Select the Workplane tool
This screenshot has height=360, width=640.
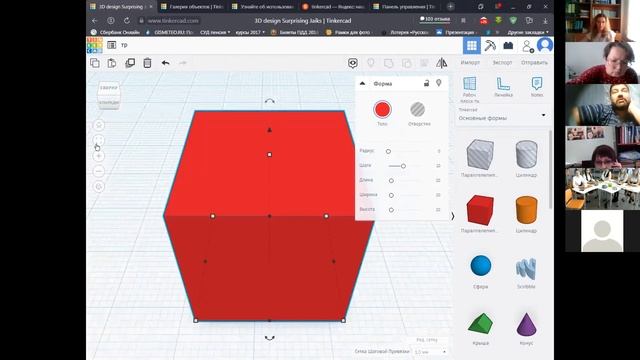[469, 89]
